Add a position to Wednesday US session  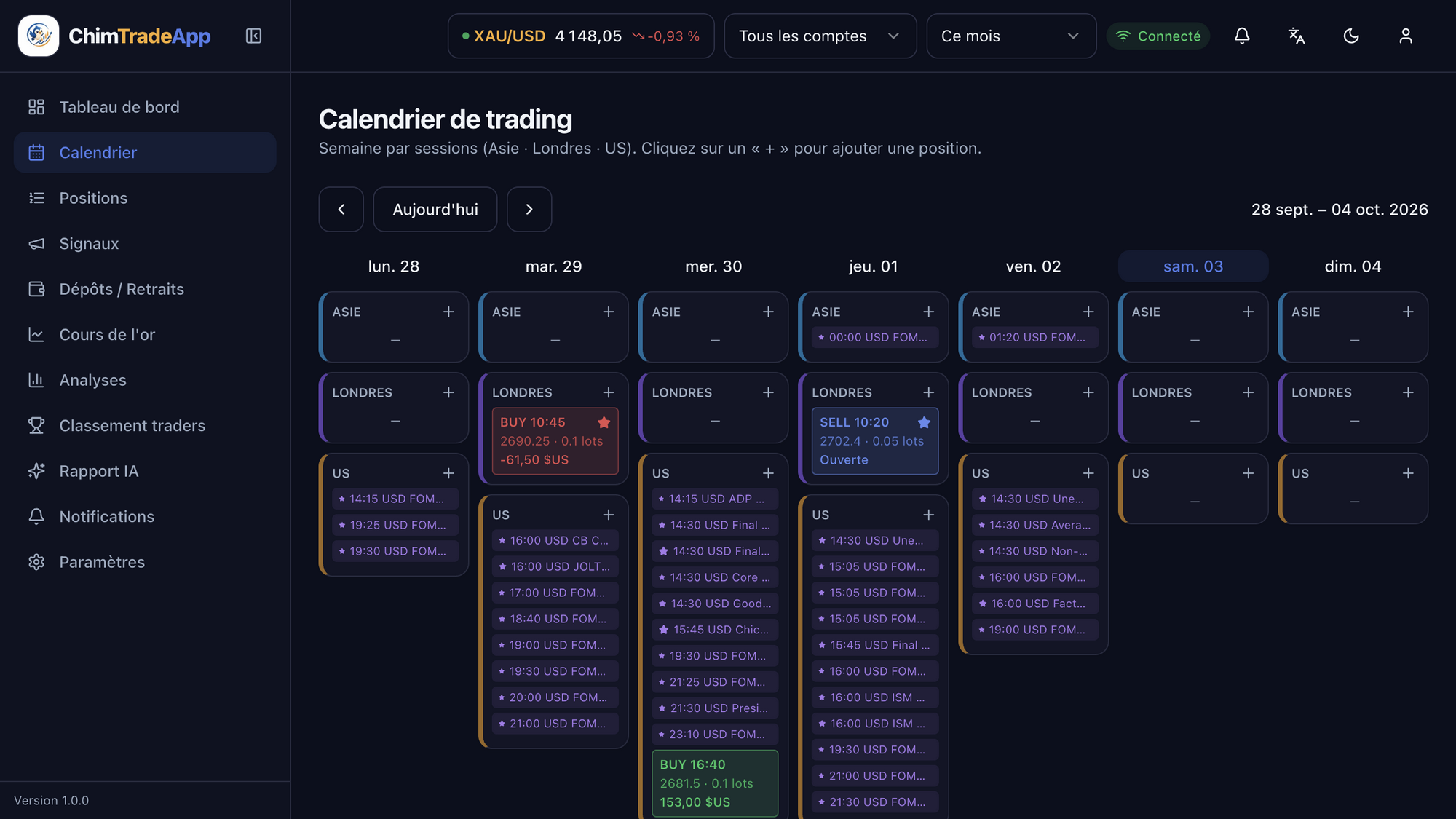coord(768,473)
